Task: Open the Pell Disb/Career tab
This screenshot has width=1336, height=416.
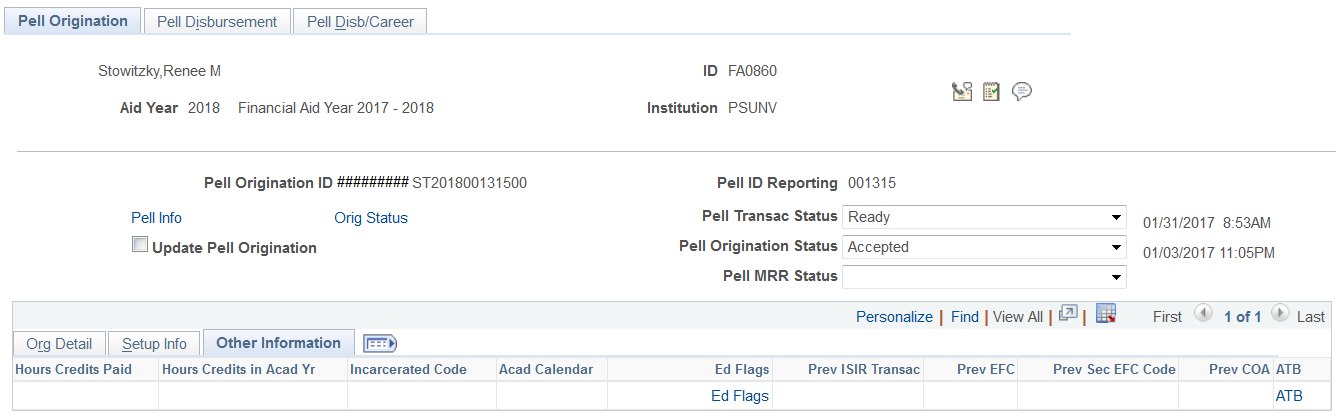Action: tap(360, 21)
